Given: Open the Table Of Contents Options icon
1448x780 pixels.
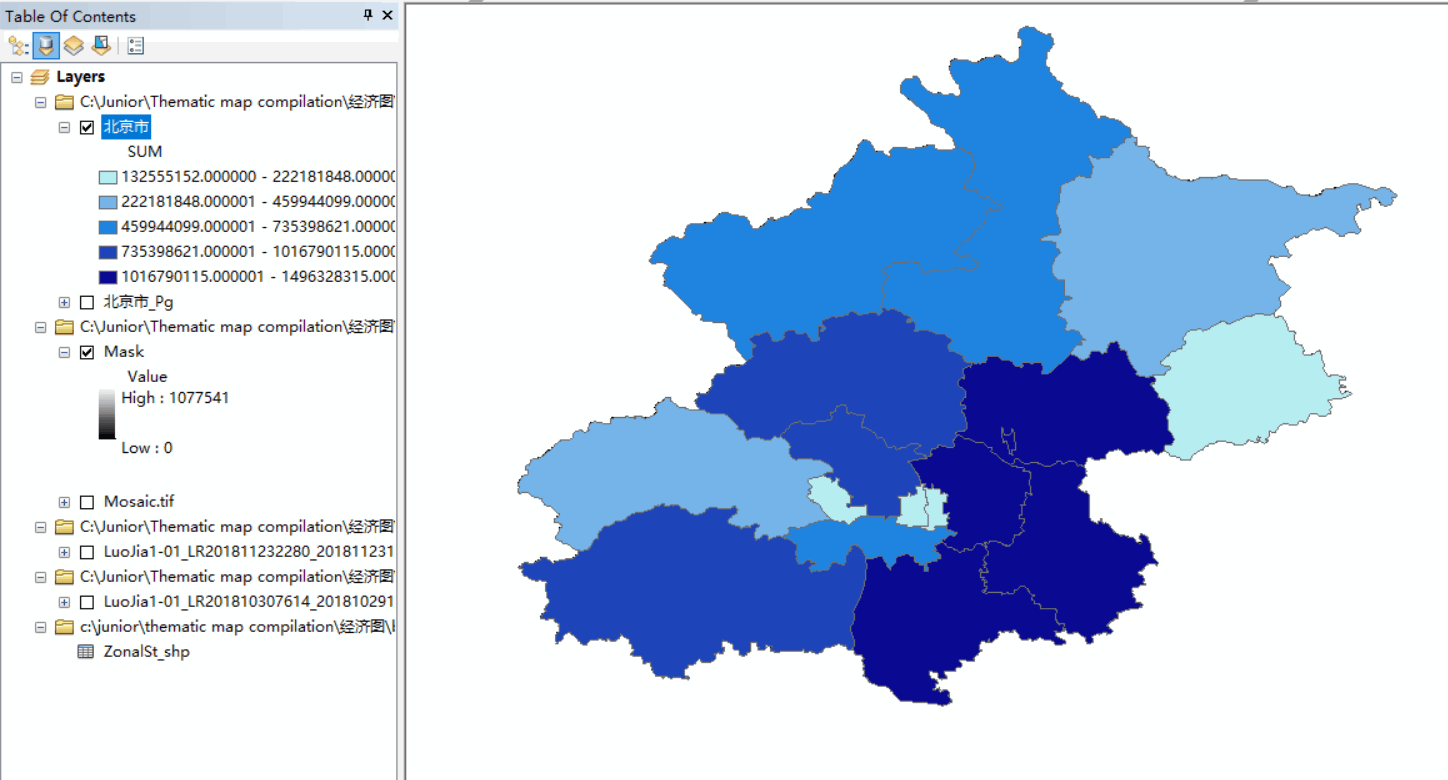Looking at the screenshot, I should 134,45.
